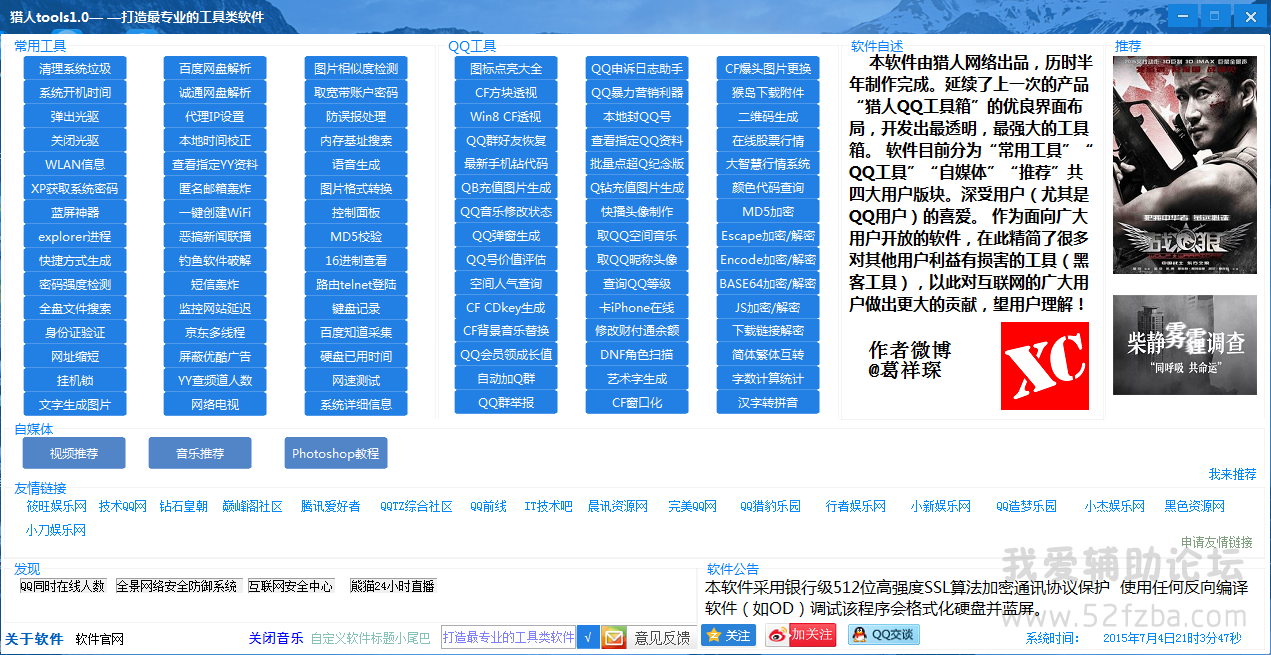Open 黑色资源网 link
Screen dimensions: 1271x655
click(1194, 506)
